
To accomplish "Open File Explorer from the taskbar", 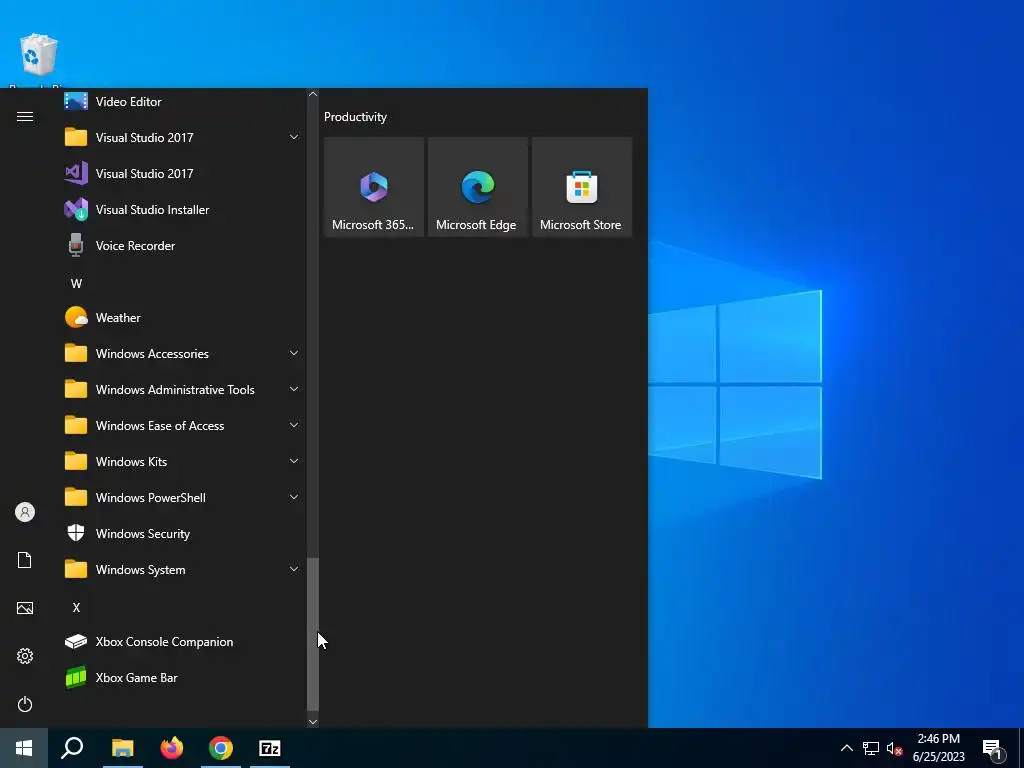I will [x=122, y=748].
